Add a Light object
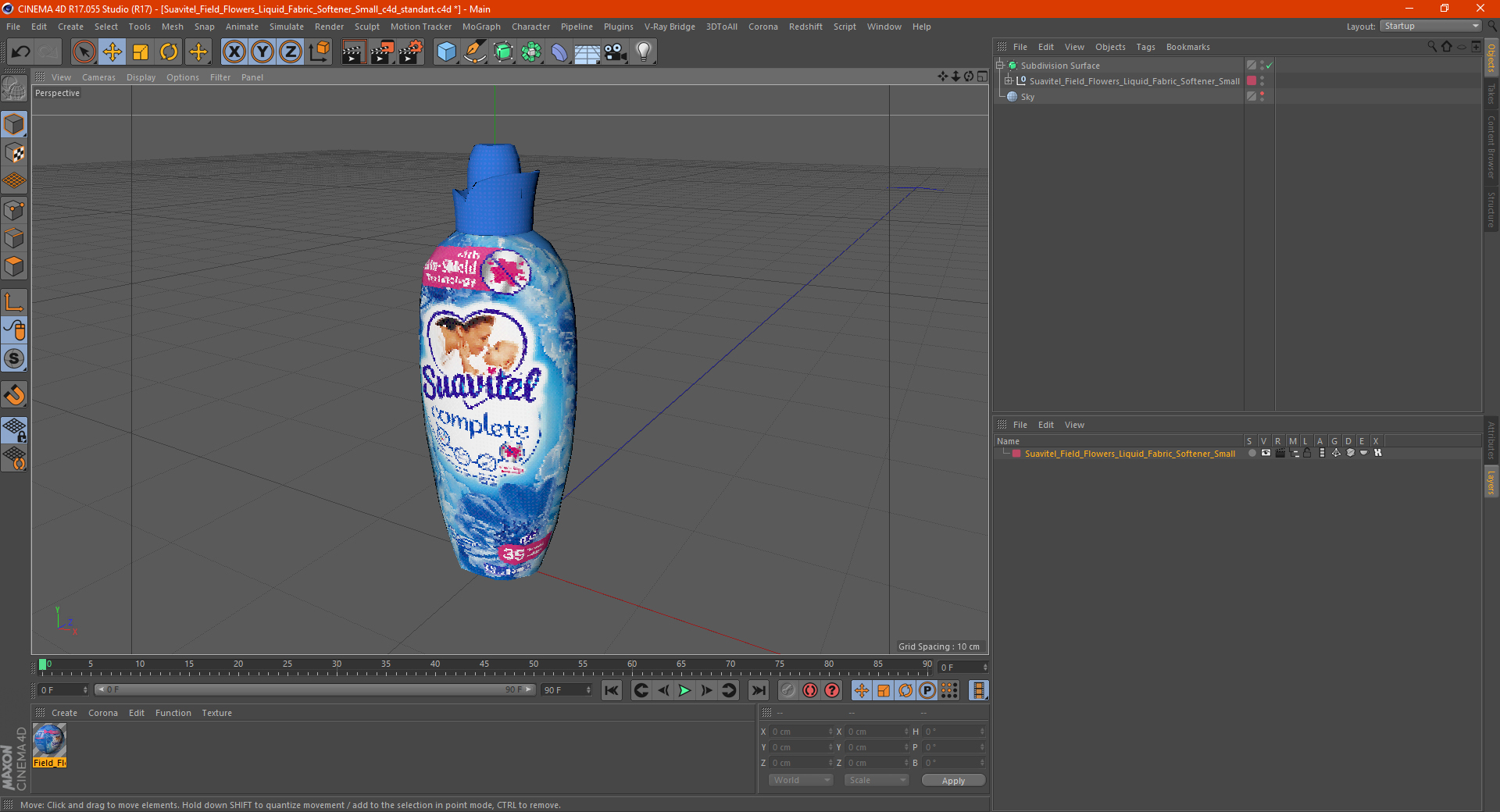Image resolution: width=1500 pixels, height=812 pixels. pos(643,52)
